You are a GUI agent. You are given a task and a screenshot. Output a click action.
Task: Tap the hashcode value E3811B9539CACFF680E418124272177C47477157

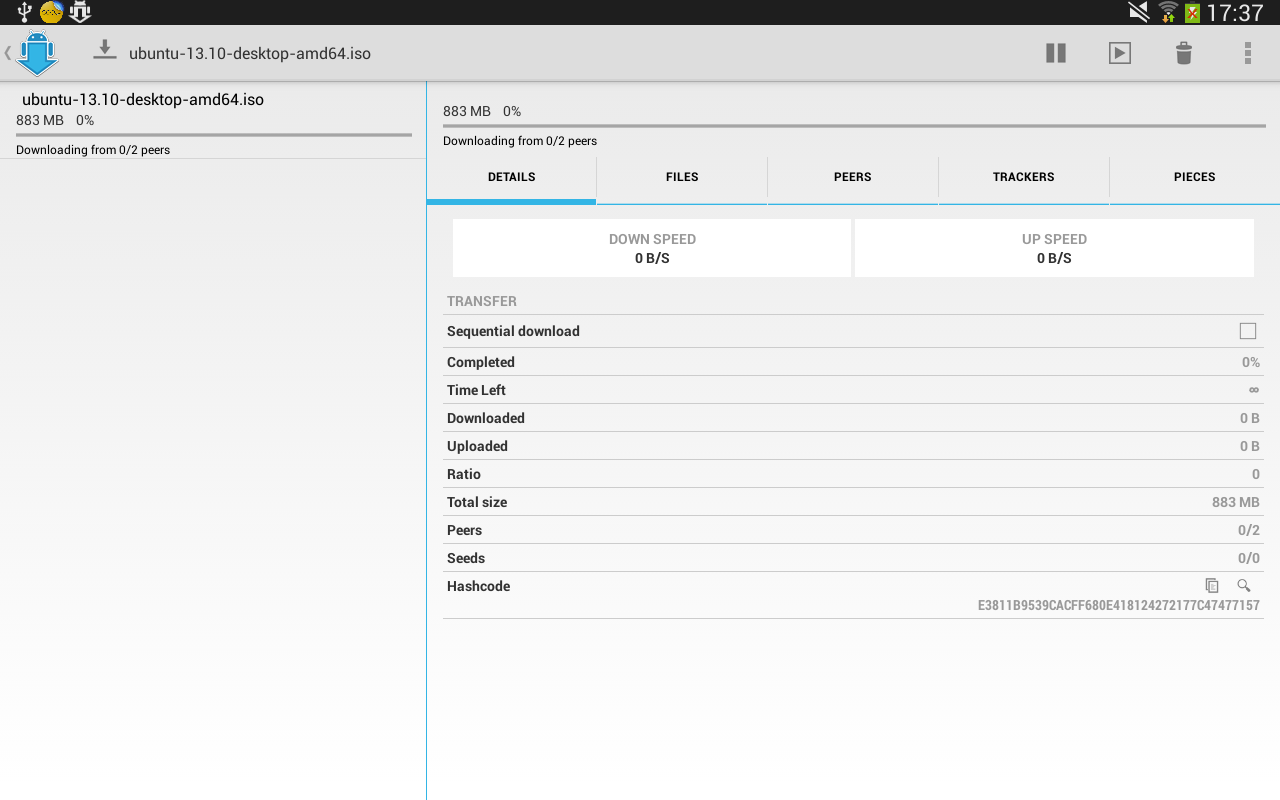click(1119, 605)
